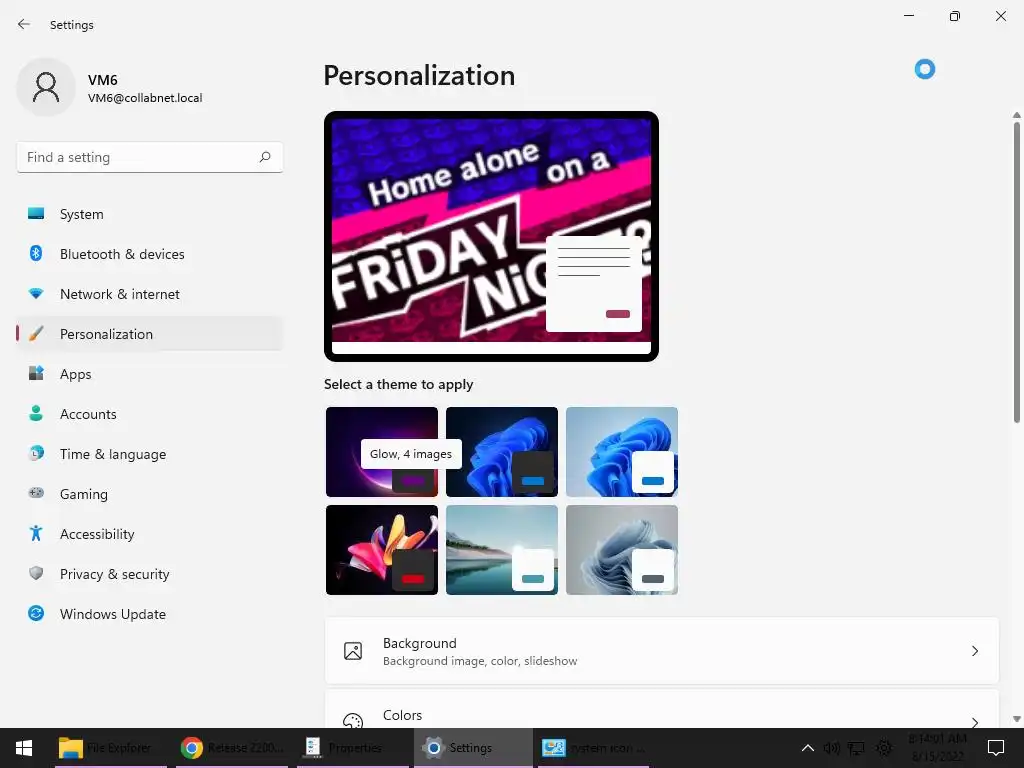Apply the light blue bloom Windows theme
1024x768 pixels.
pos(622,452)
